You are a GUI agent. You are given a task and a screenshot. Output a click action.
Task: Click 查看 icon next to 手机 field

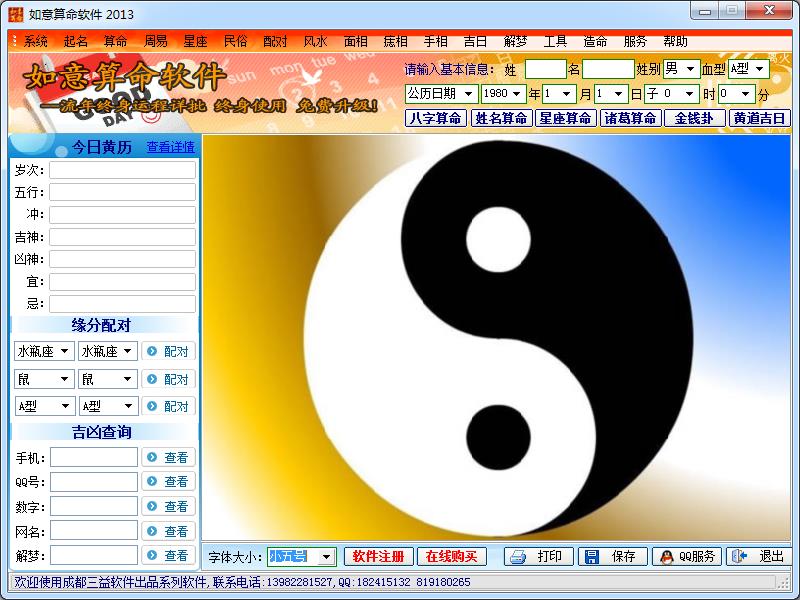click(x=152, y=458)
